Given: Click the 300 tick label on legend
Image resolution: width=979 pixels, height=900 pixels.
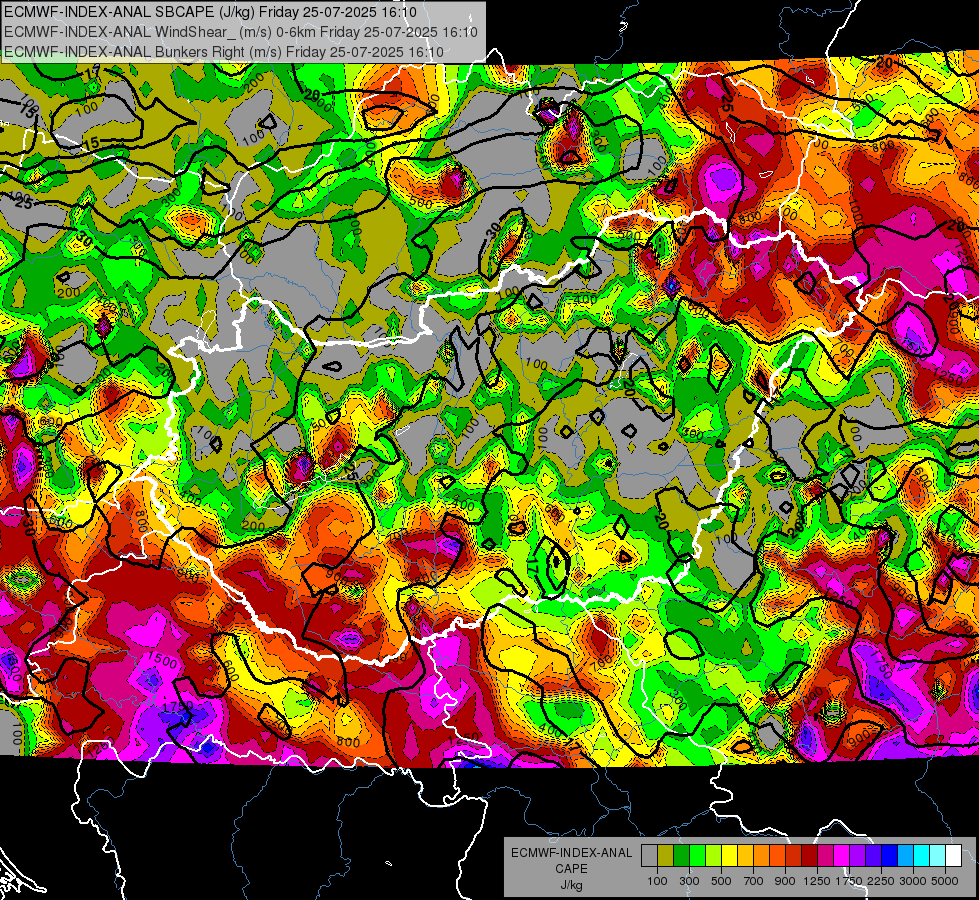Looking at the screenshot, I should click(689, 881).
